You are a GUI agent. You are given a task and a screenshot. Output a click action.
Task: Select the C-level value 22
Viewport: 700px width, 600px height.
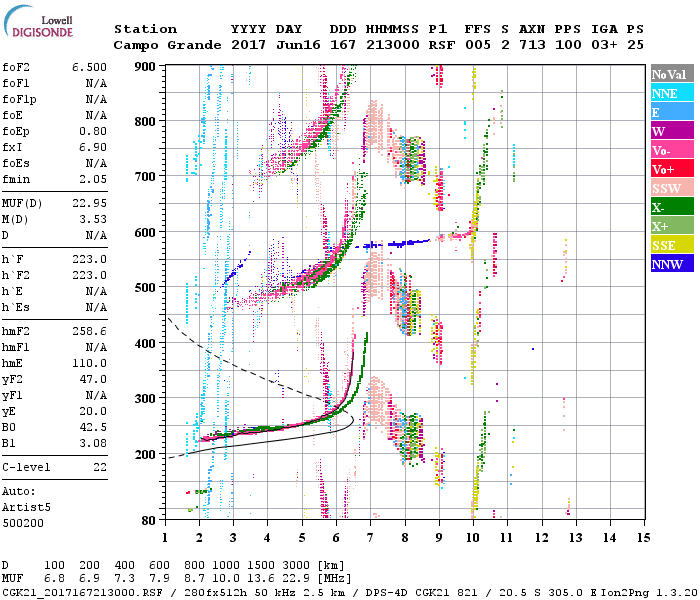click(100, 467)
